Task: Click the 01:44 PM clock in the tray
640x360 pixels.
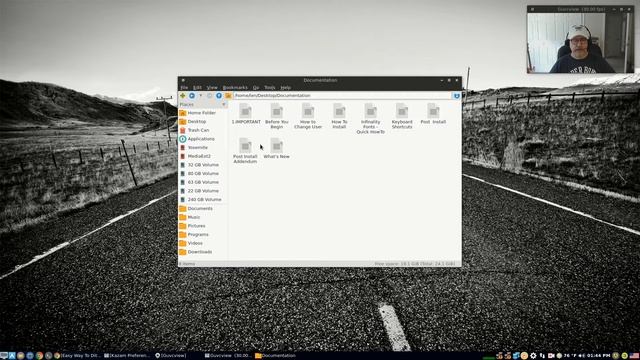Action: click(x=599, y=356)
